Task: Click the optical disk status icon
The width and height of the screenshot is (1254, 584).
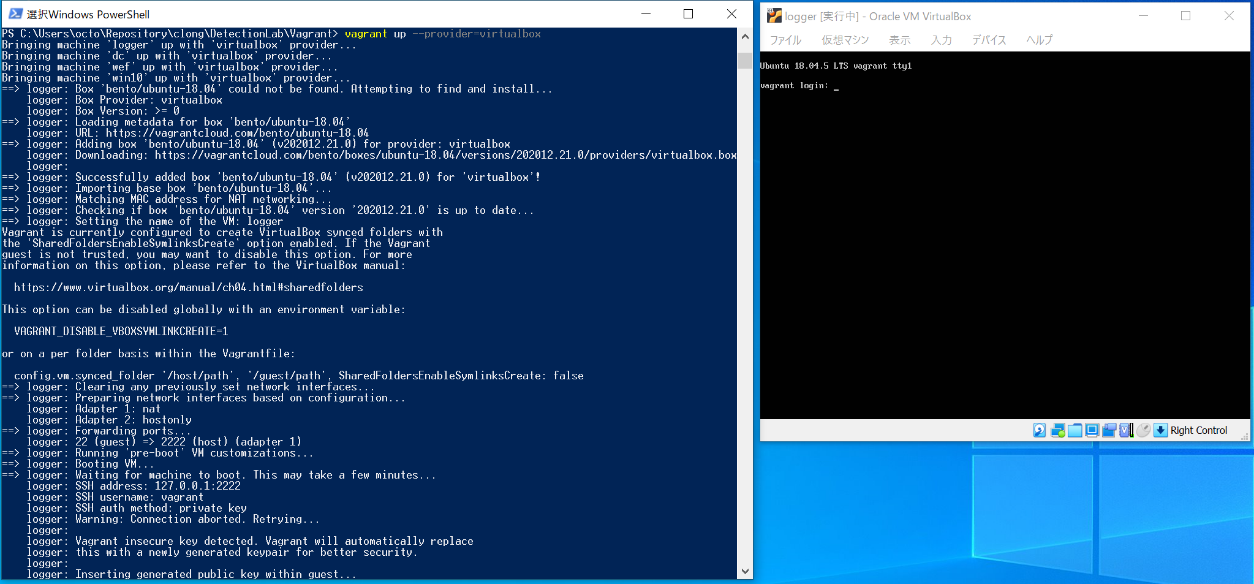Action: (1040, 430)
